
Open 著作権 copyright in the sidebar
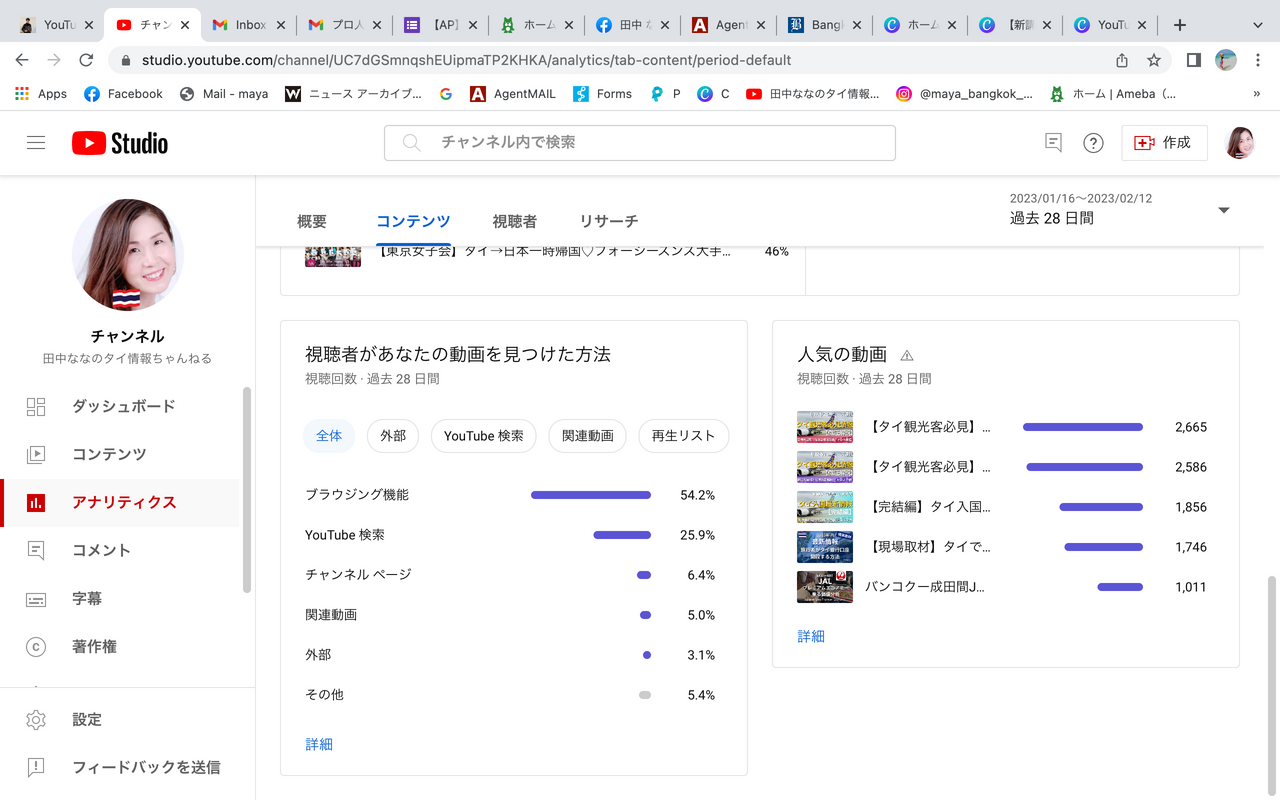[94, 646]
